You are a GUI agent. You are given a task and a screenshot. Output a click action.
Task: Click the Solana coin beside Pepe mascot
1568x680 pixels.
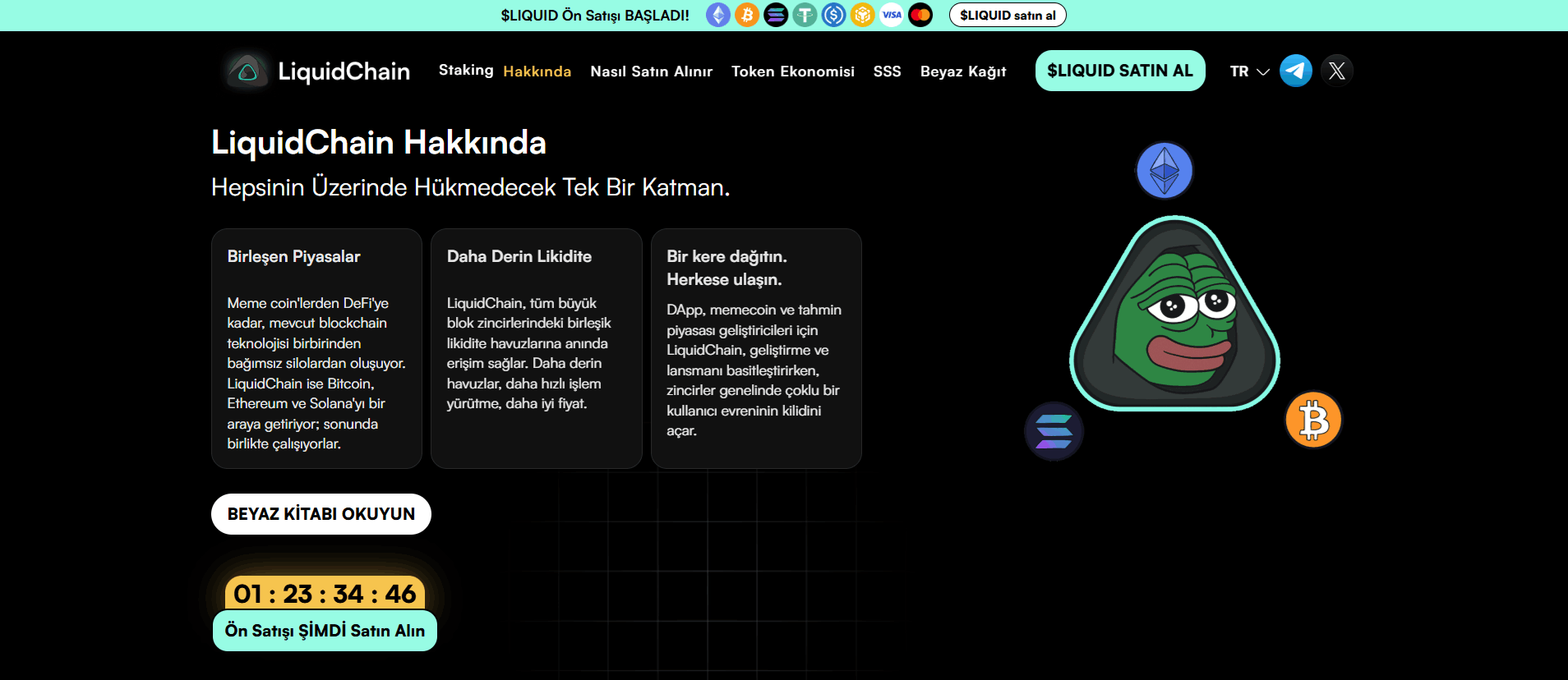click(1054, 431)
